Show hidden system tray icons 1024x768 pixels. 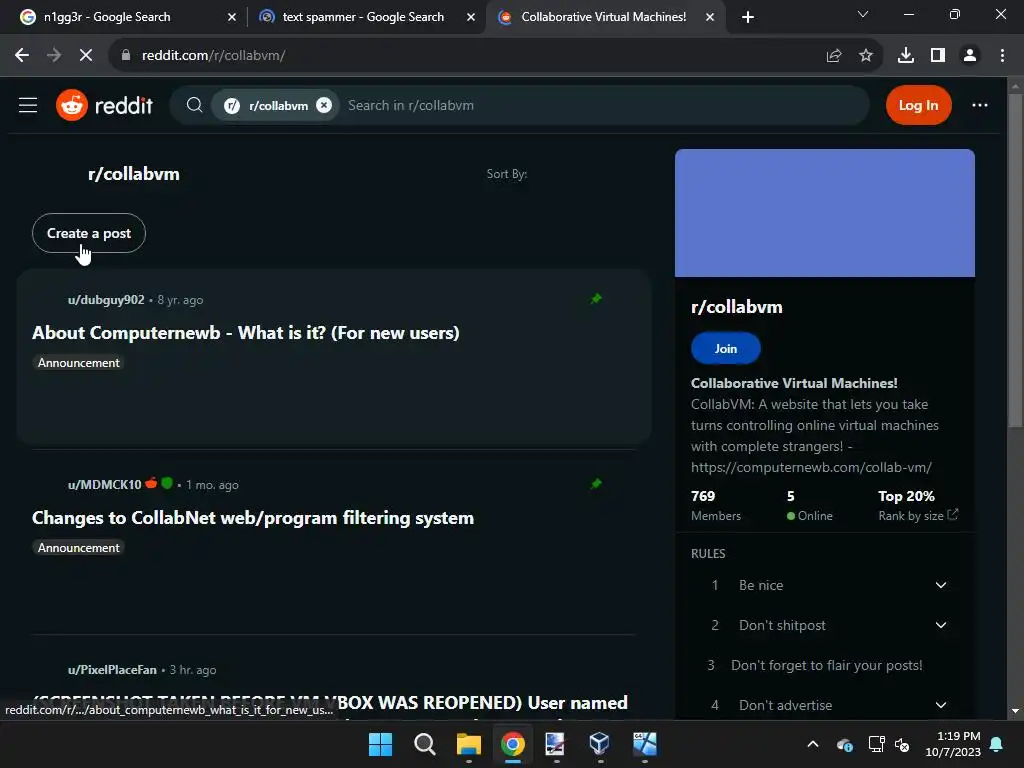click(813, 744)
